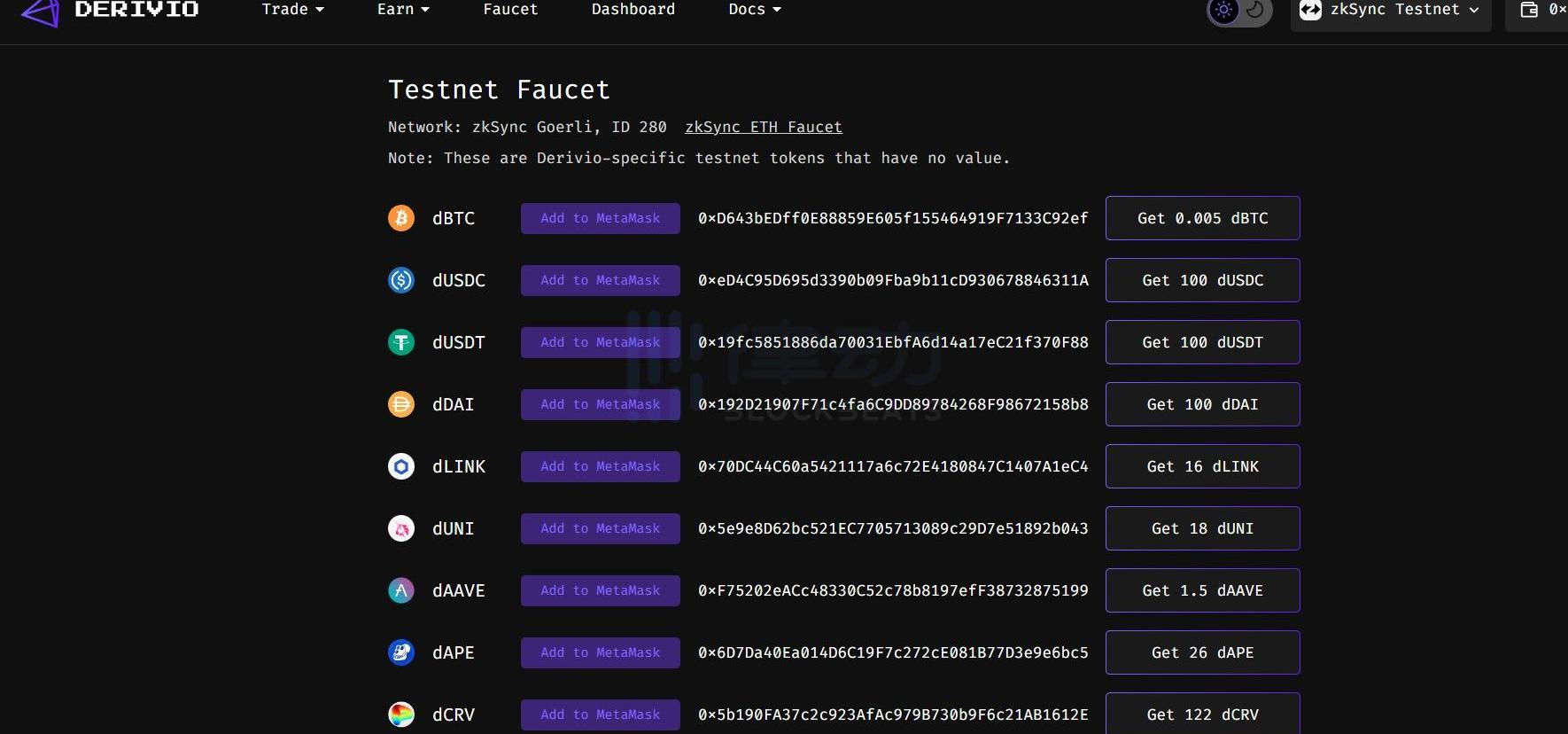Expand the Docs dropdown menu
This screenshot has width=1568, height=734.
[755, 10]
